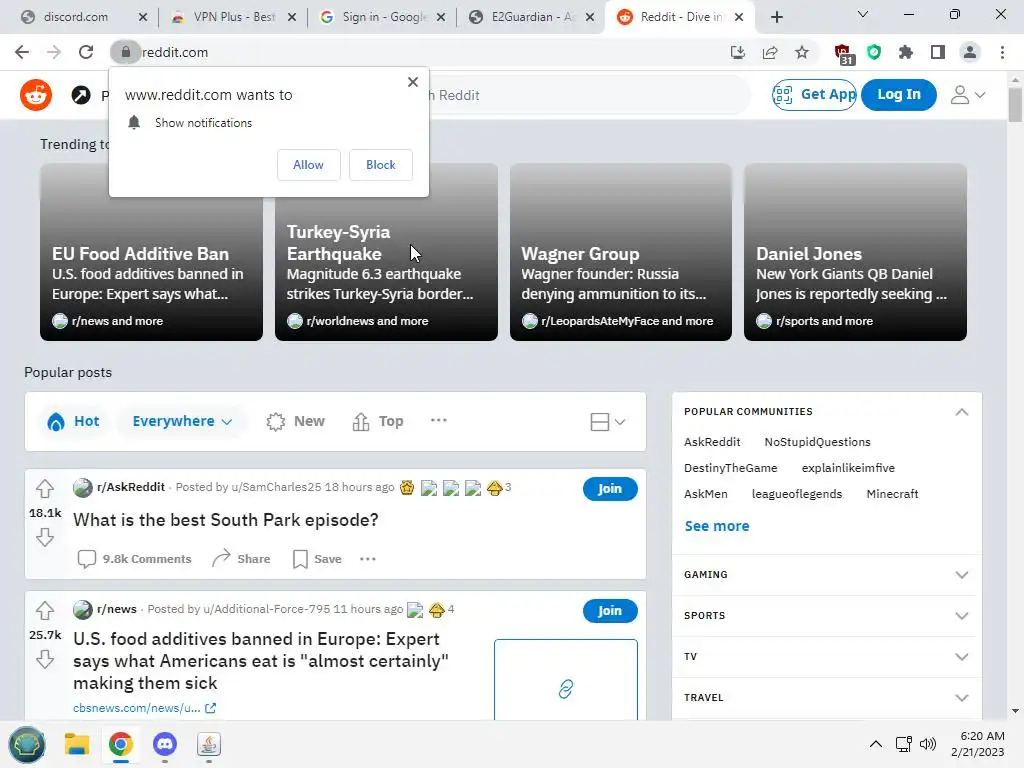Open the user account dropdown

(x=968, y=95)
